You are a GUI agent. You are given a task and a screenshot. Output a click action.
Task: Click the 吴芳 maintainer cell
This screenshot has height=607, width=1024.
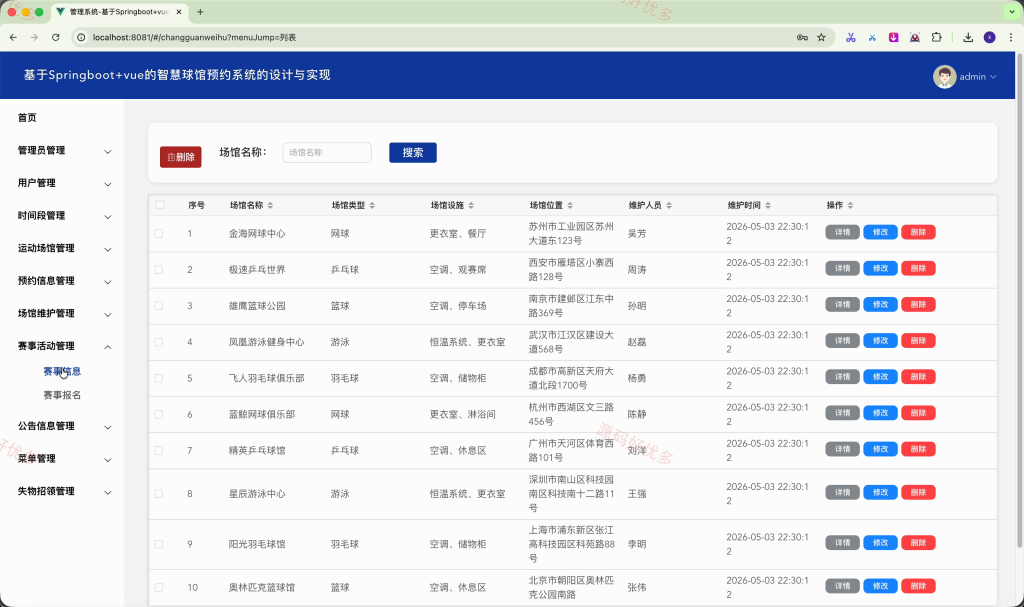coord(637,234)
